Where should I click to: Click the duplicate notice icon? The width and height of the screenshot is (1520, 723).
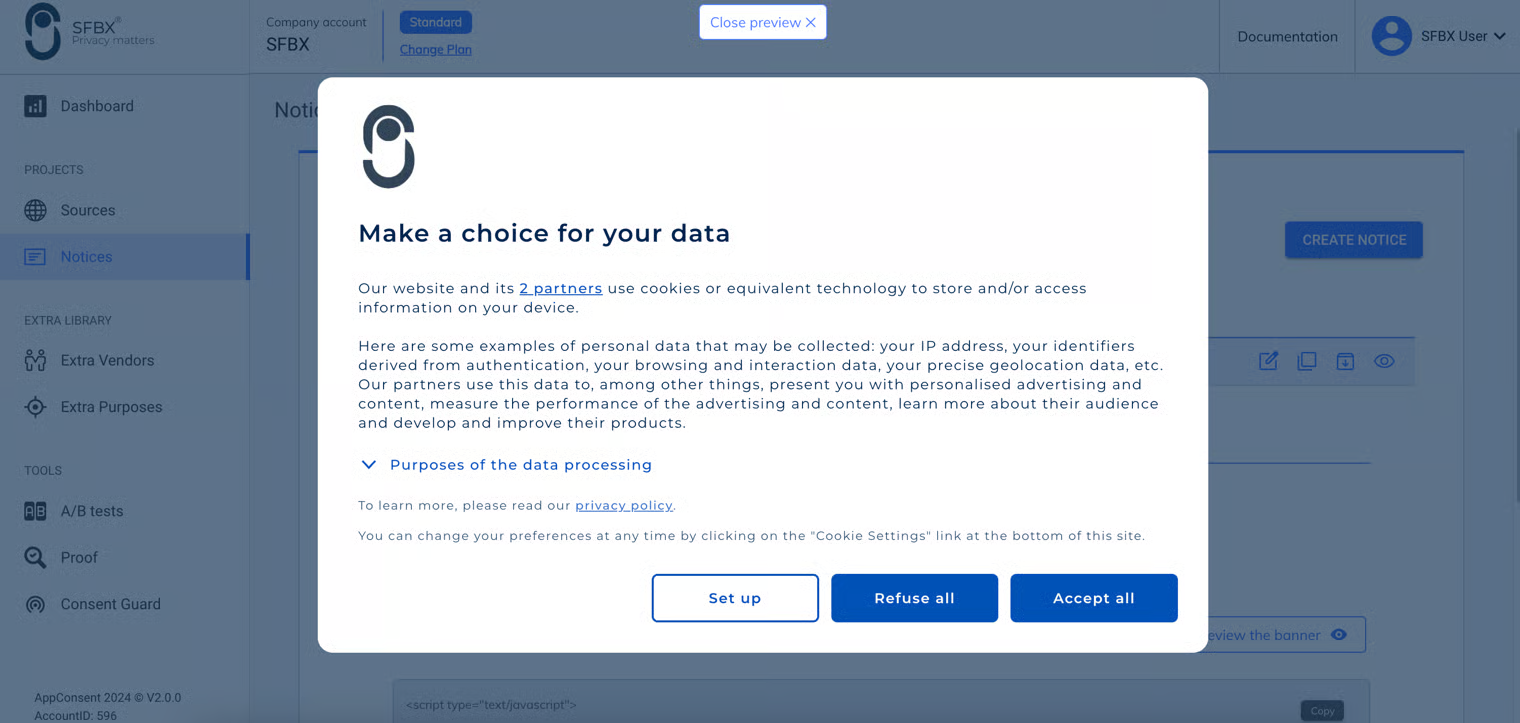click(1307, 361)
